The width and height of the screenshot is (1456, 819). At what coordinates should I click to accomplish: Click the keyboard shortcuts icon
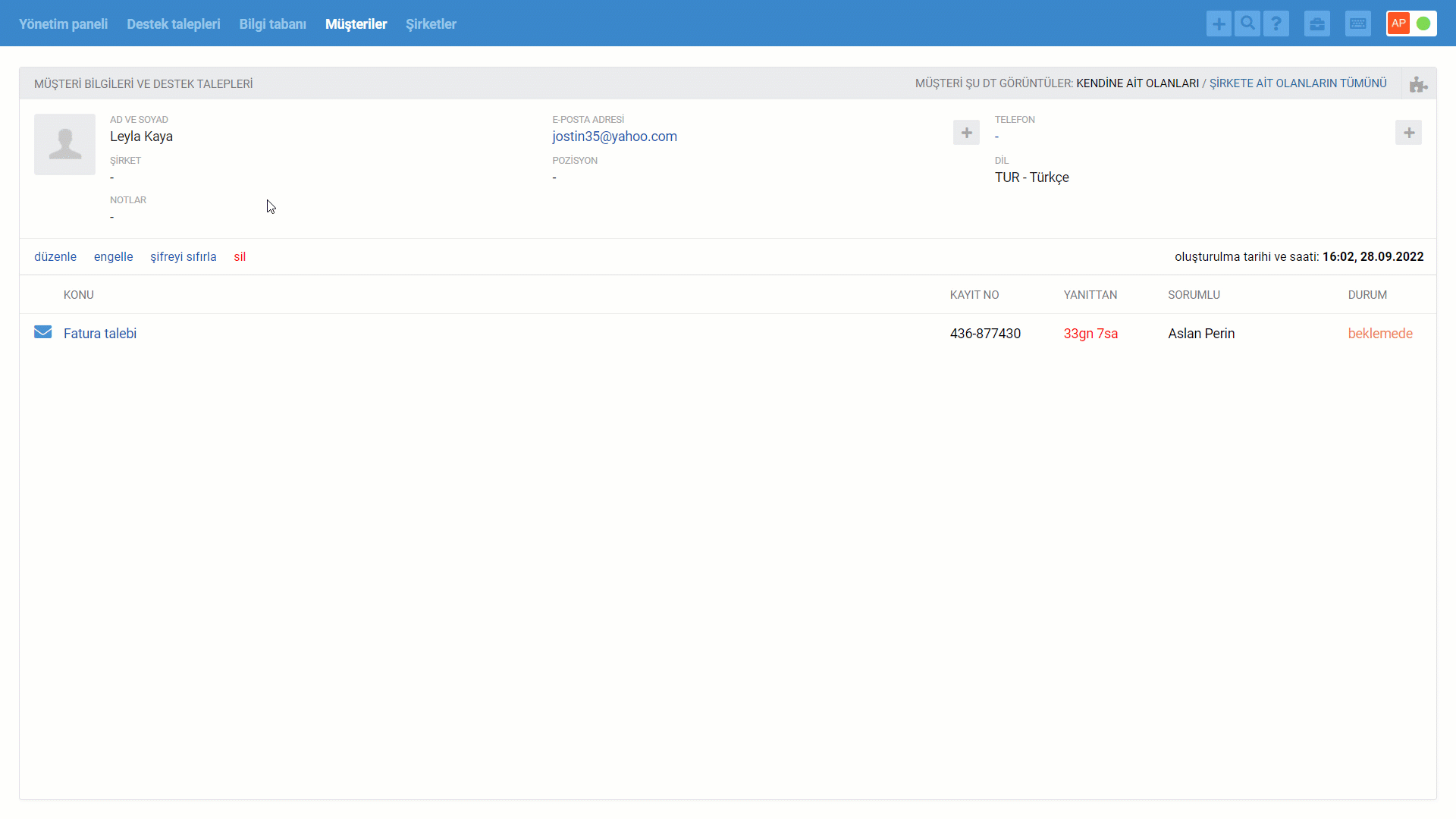click(x=1358, y=24)
